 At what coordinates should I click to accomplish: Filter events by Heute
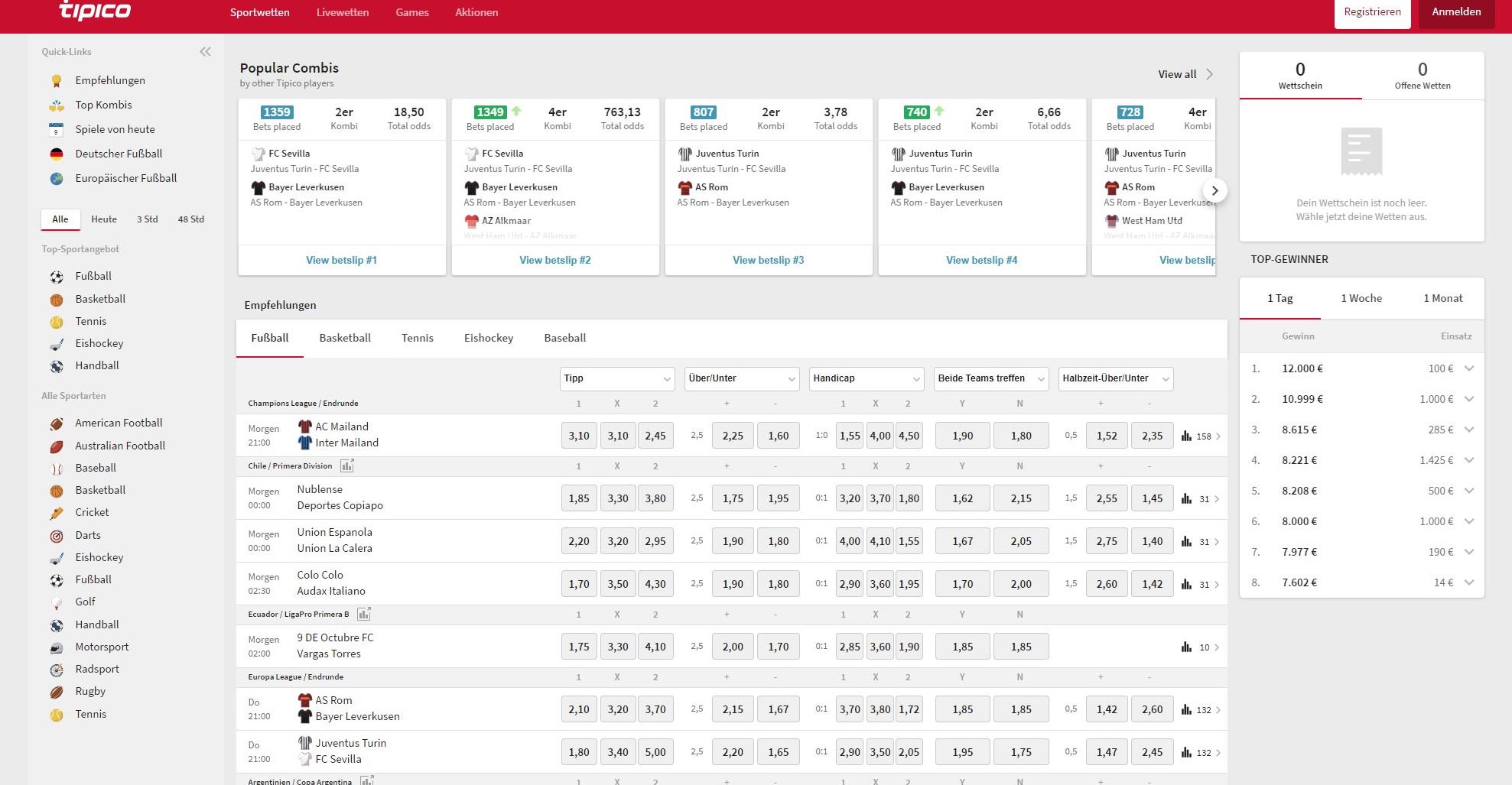[104, 219]
